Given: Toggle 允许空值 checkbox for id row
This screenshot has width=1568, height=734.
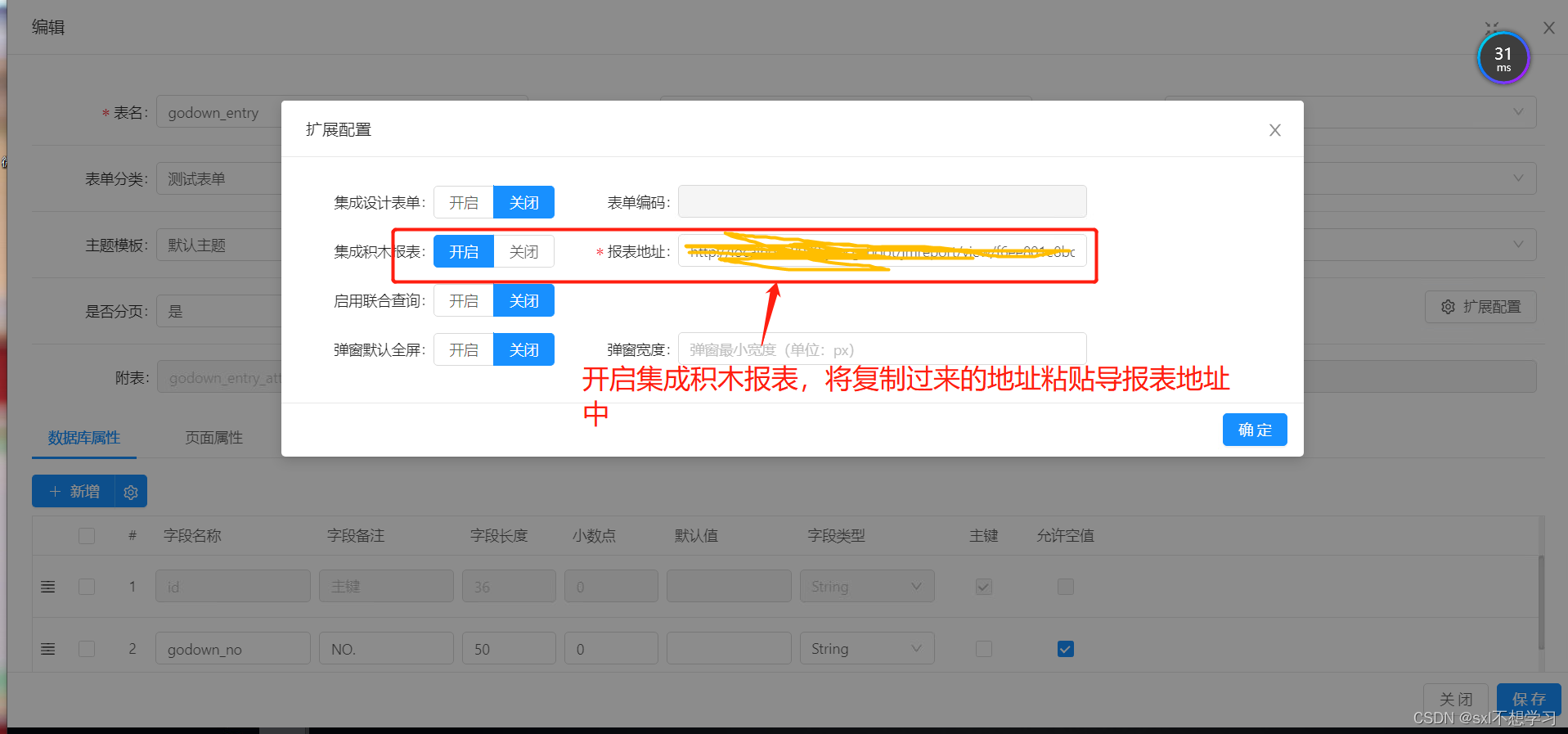Looking at the screenshot, I should pos(1066,587).
